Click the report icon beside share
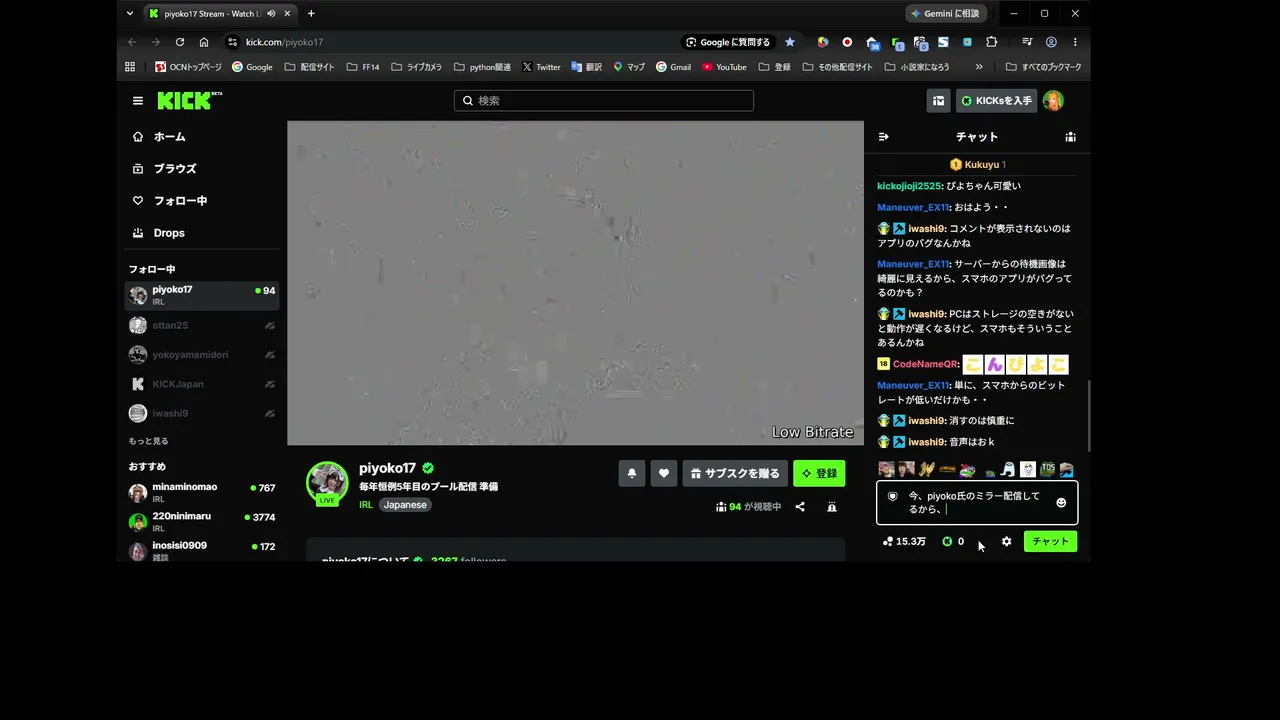This screenshot has height=720, width=1280. (x=831, y=507)
